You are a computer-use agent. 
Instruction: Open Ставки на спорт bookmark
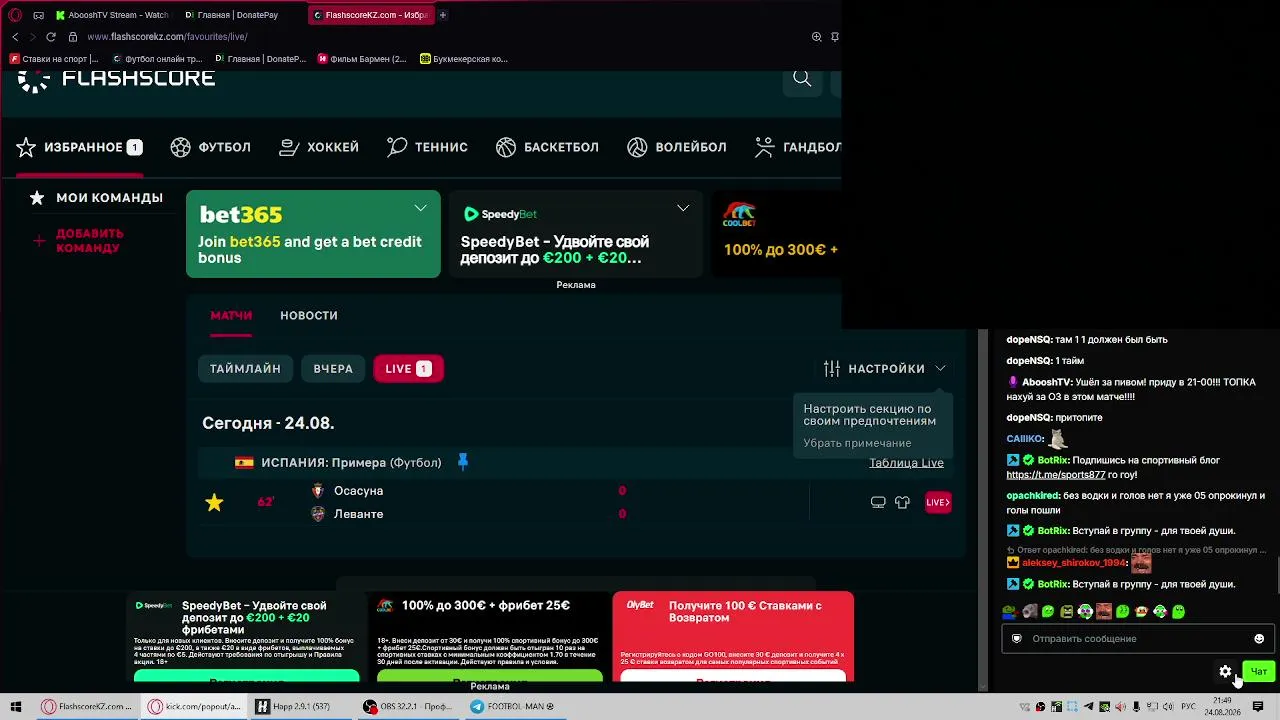(x=54, y=59)
